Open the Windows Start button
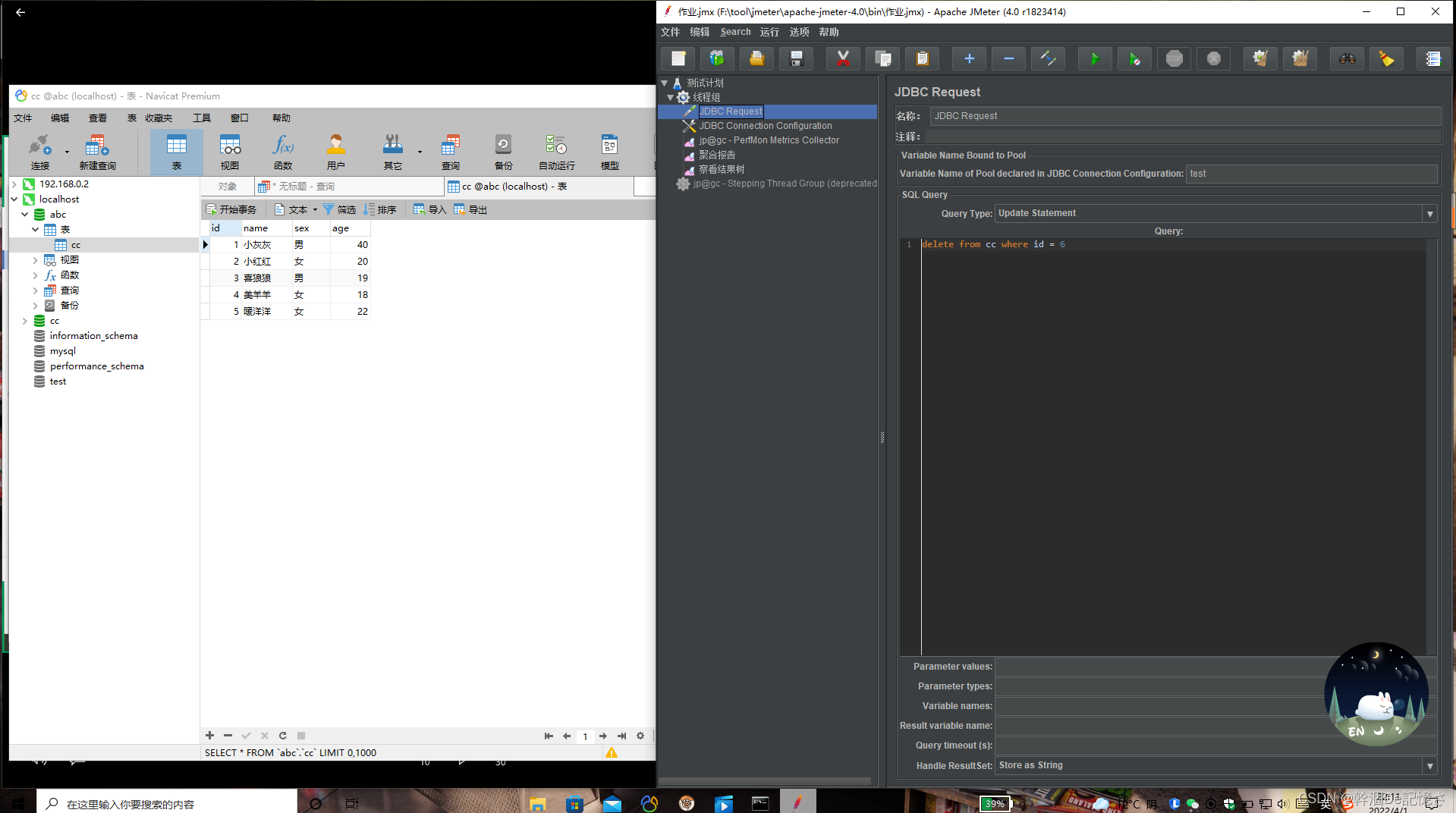The height and width of the screenshot is (813, 1456). (x=18, y=802)
